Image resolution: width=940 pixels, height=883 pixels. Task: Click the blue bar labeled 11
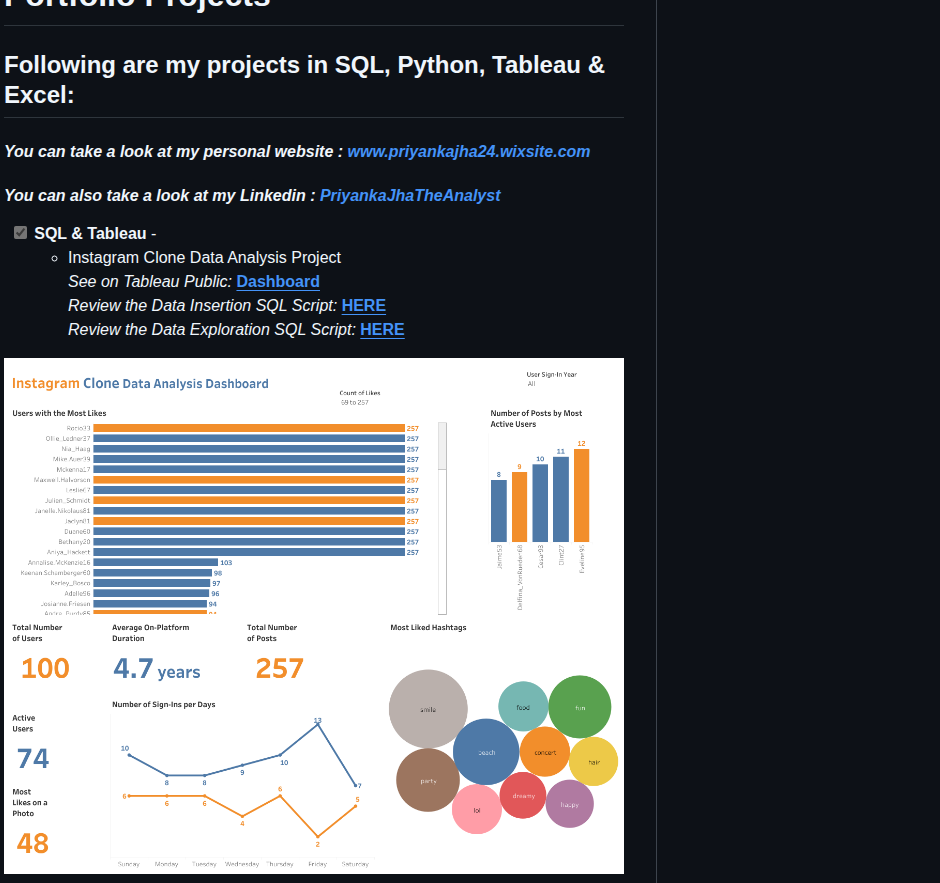click(x=561, y=499)
